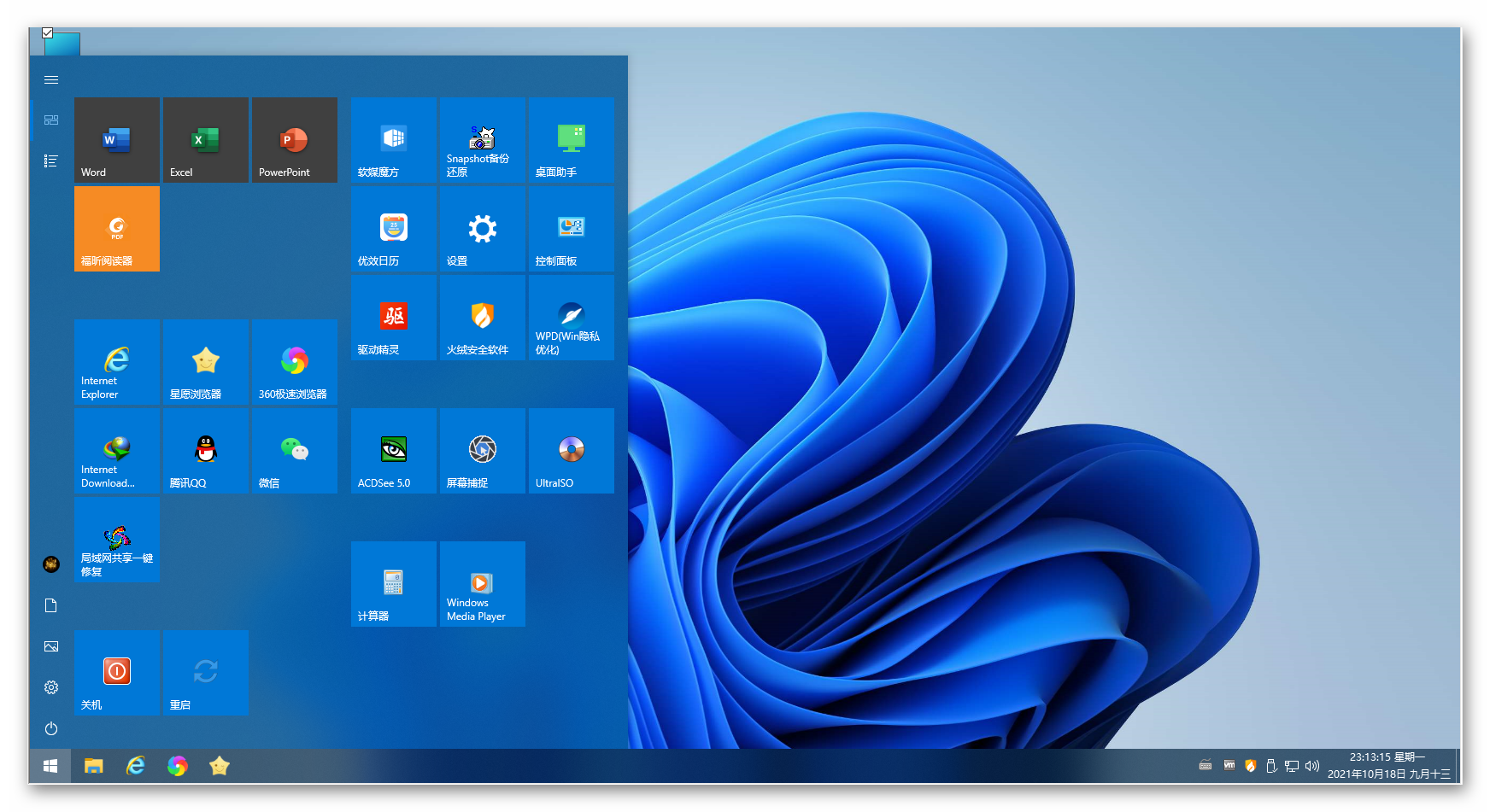Screen dimensions: 1490x812
Task: Launch the 驱动精灵 tile
Action: point(394,318)
